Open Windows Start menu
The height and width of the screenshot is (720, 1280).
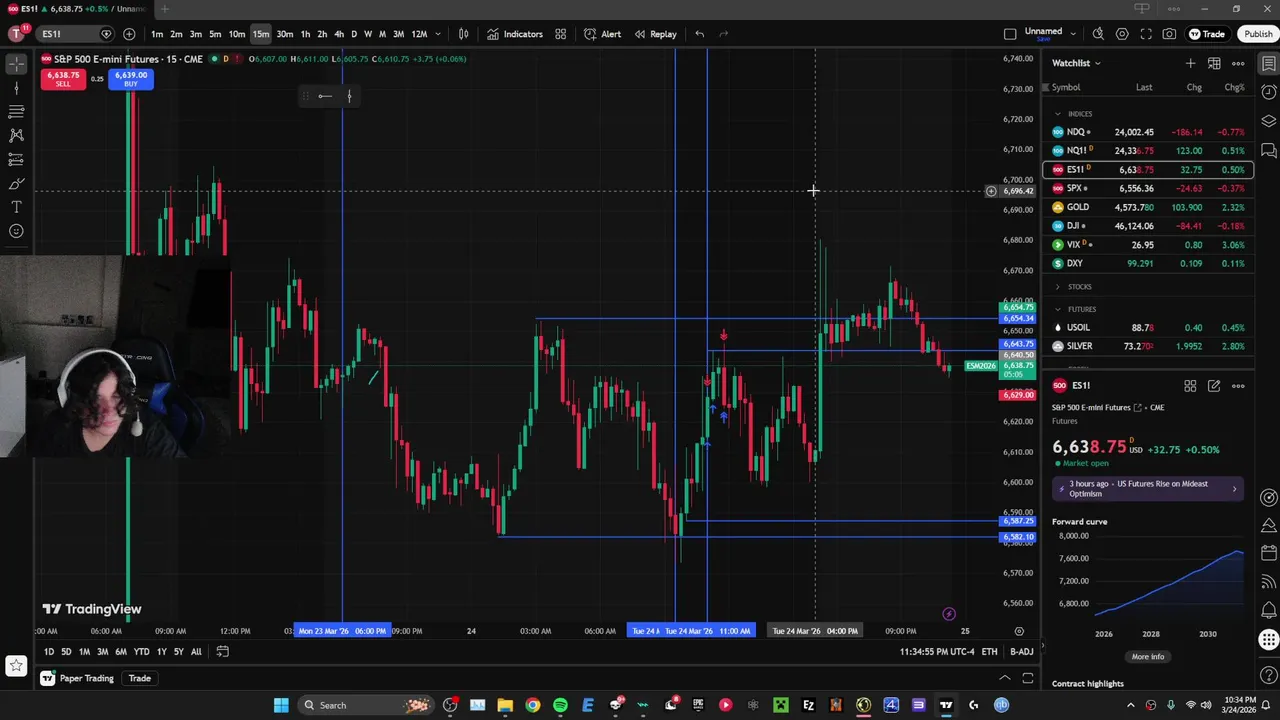click(x=281, y=705)
